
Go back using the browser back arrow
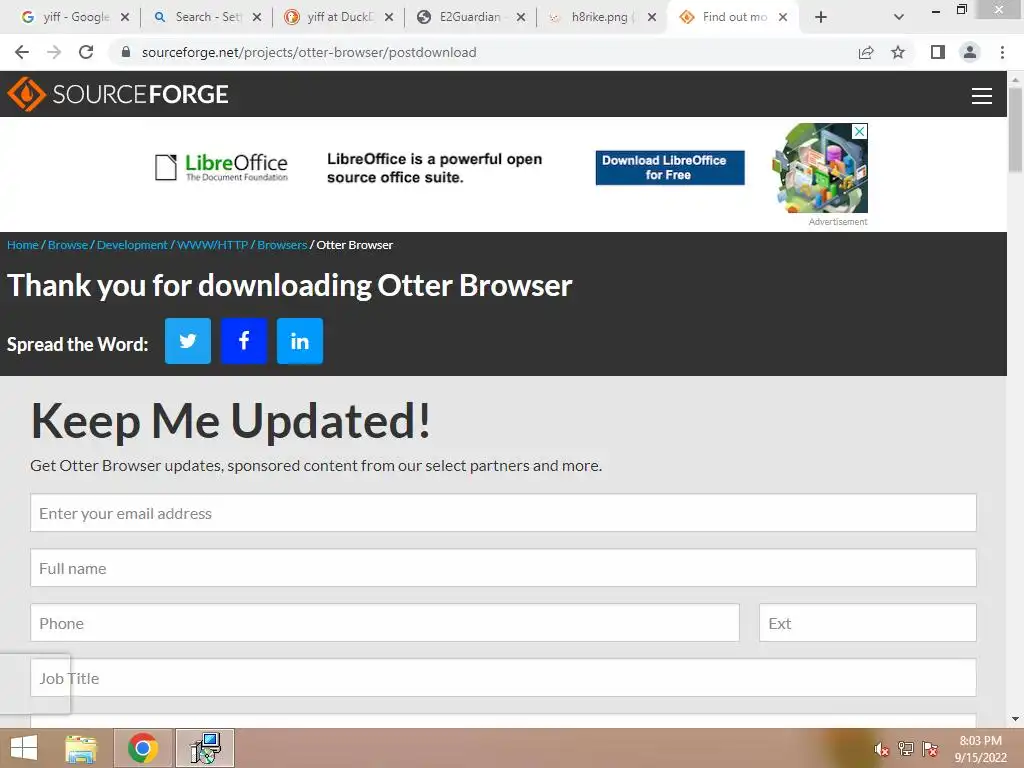click(22, 52)
